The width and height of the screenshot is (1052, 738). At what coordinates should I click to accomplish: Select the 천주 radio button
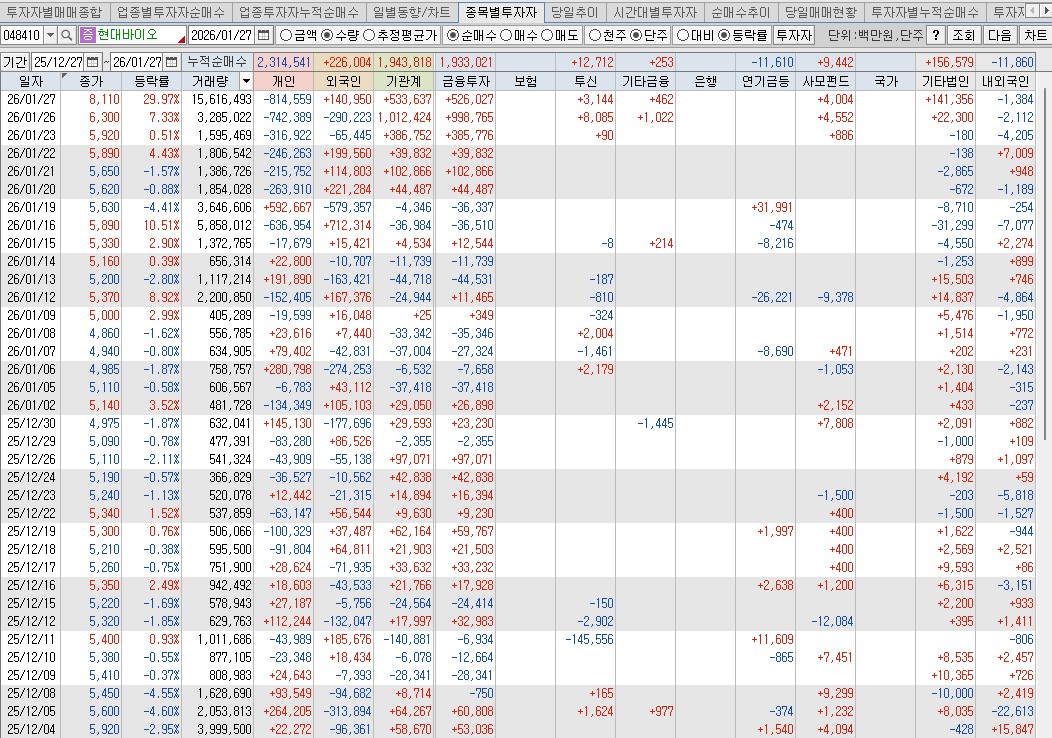pos(595,36)
